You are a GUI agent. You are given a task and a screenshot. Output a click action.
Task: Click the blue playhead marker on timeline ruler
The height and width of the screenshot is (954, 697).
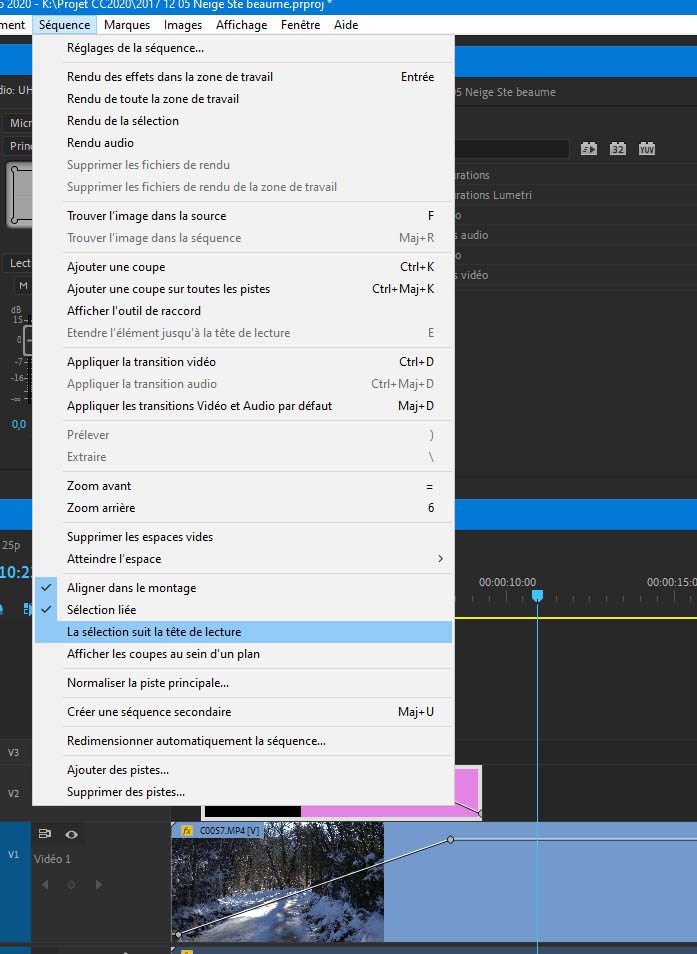coord(537,596)
